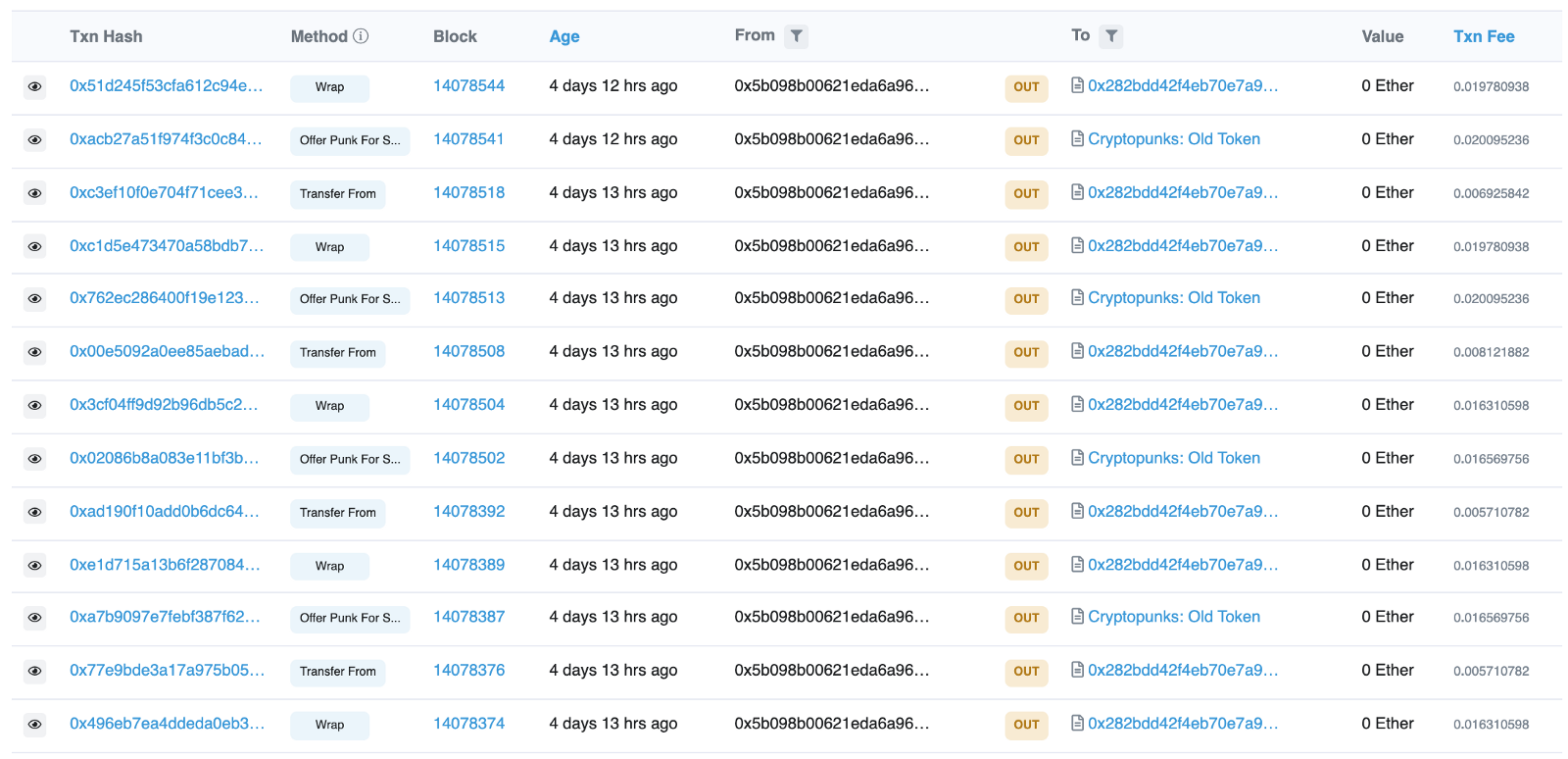Click Transfer From badge in block 14078392 row
The height and width of the screenshot is (759, 1568).
(x=337, y=513)
